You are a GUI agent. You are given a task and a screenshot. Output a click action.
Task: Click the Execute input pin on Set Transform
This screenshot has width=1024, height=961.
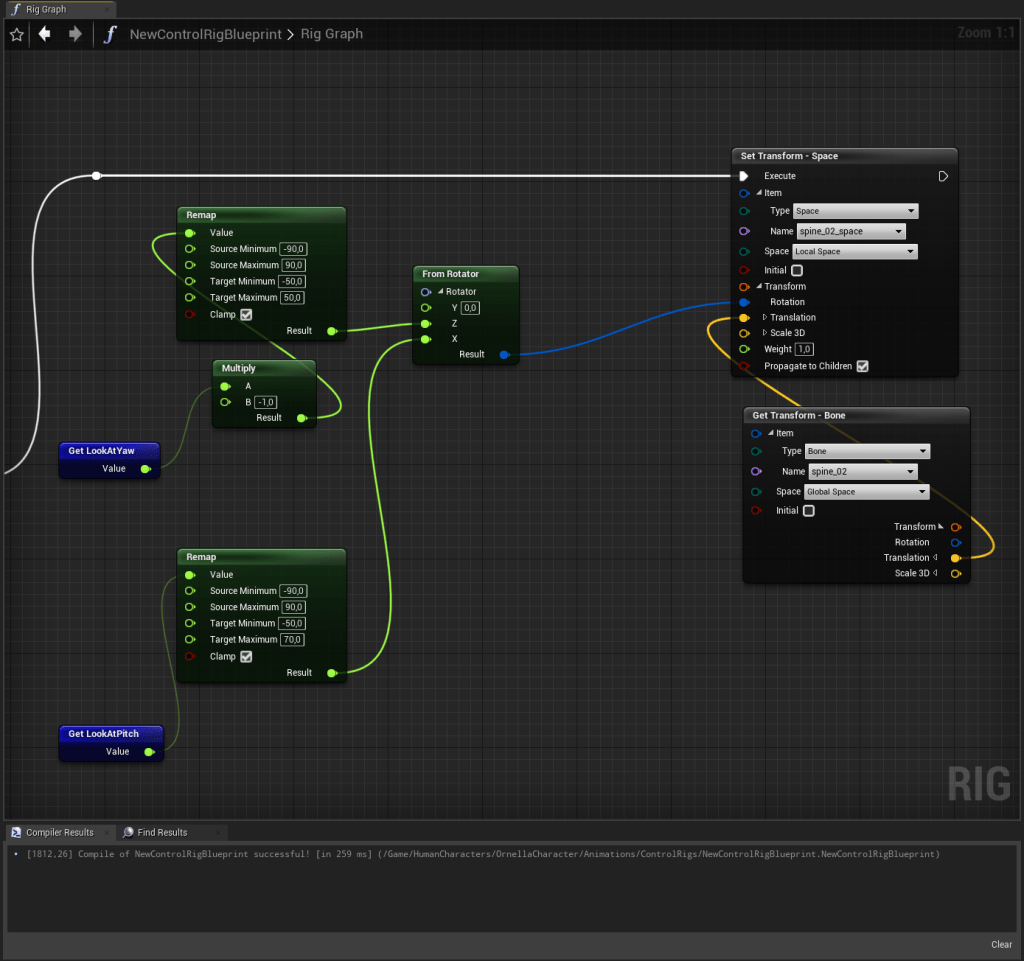744,176
